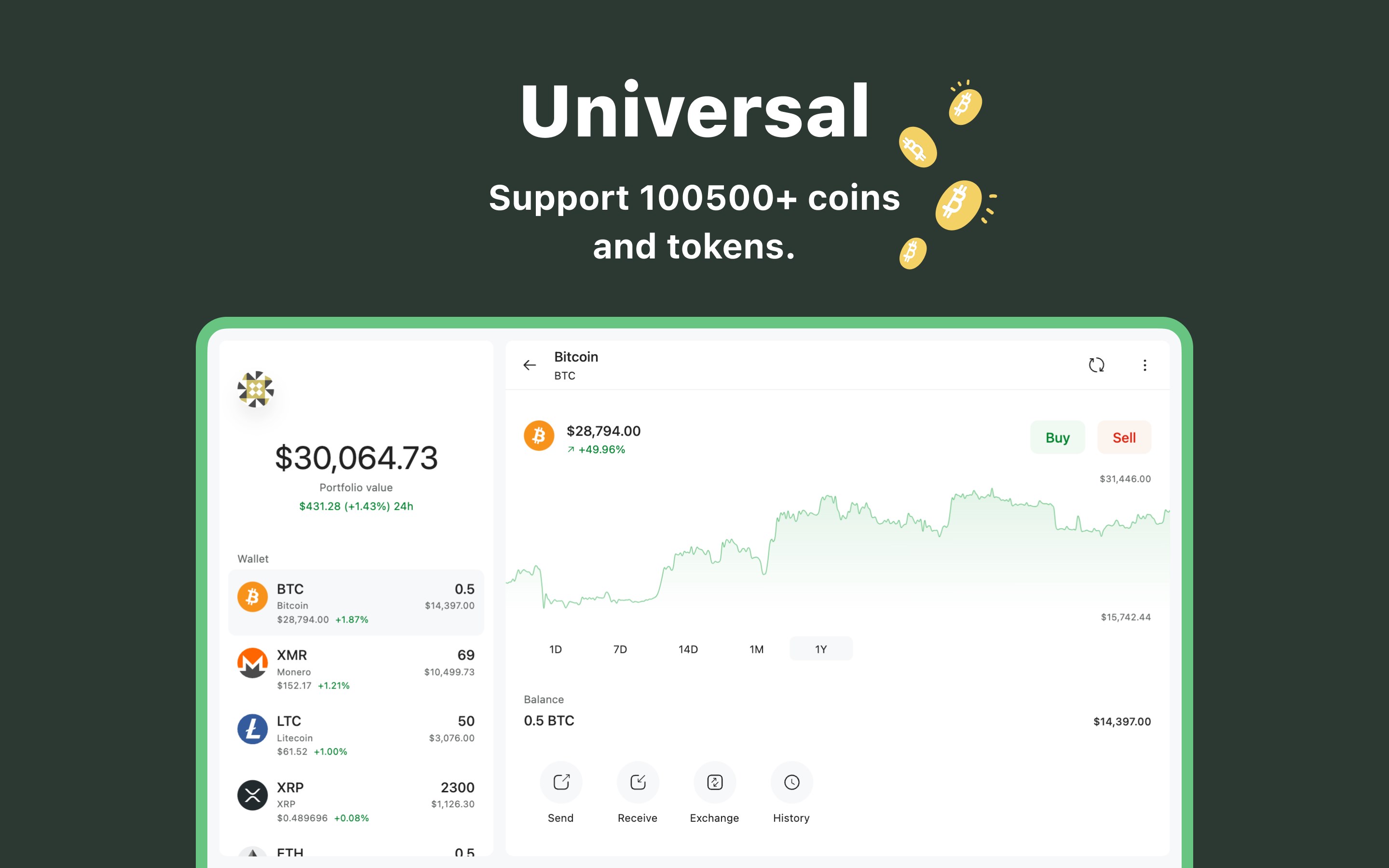
Task: Click the Buy button for Bitcoin
Action: (x=1057, y=438)
